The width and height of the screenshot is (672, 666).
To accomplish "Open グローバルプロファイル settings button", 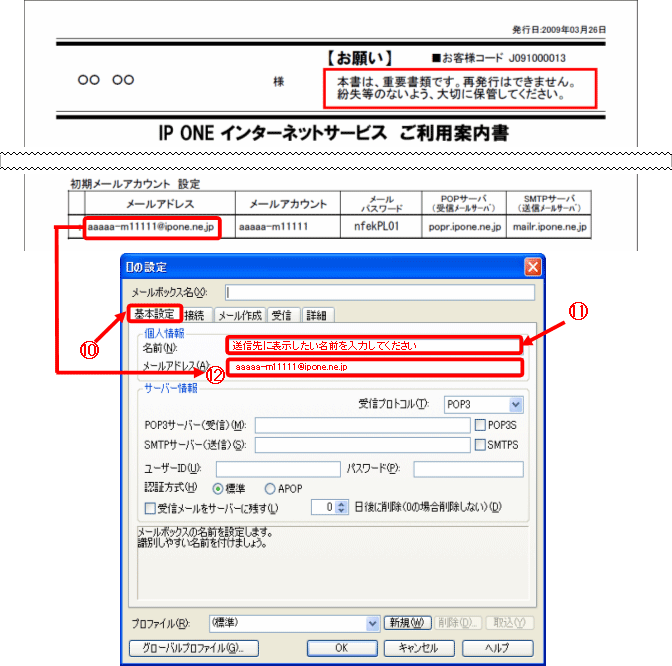I will point(193,647).
